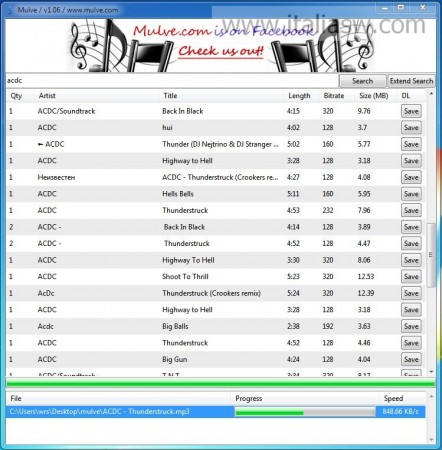The height and width of the screenshot is (450, 442).
Task: Click download panel scroll down arrow
Action: point(431,440)
